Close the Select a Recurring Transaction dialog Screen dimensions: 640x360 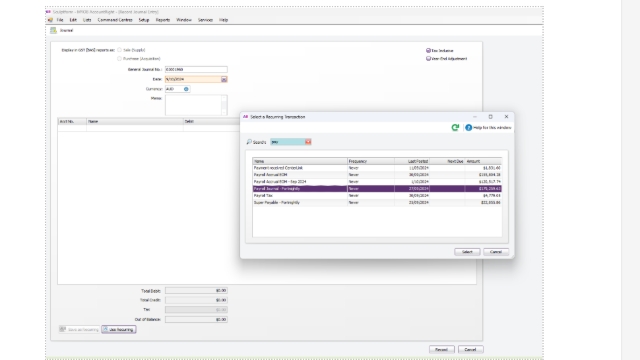[507, 117]
